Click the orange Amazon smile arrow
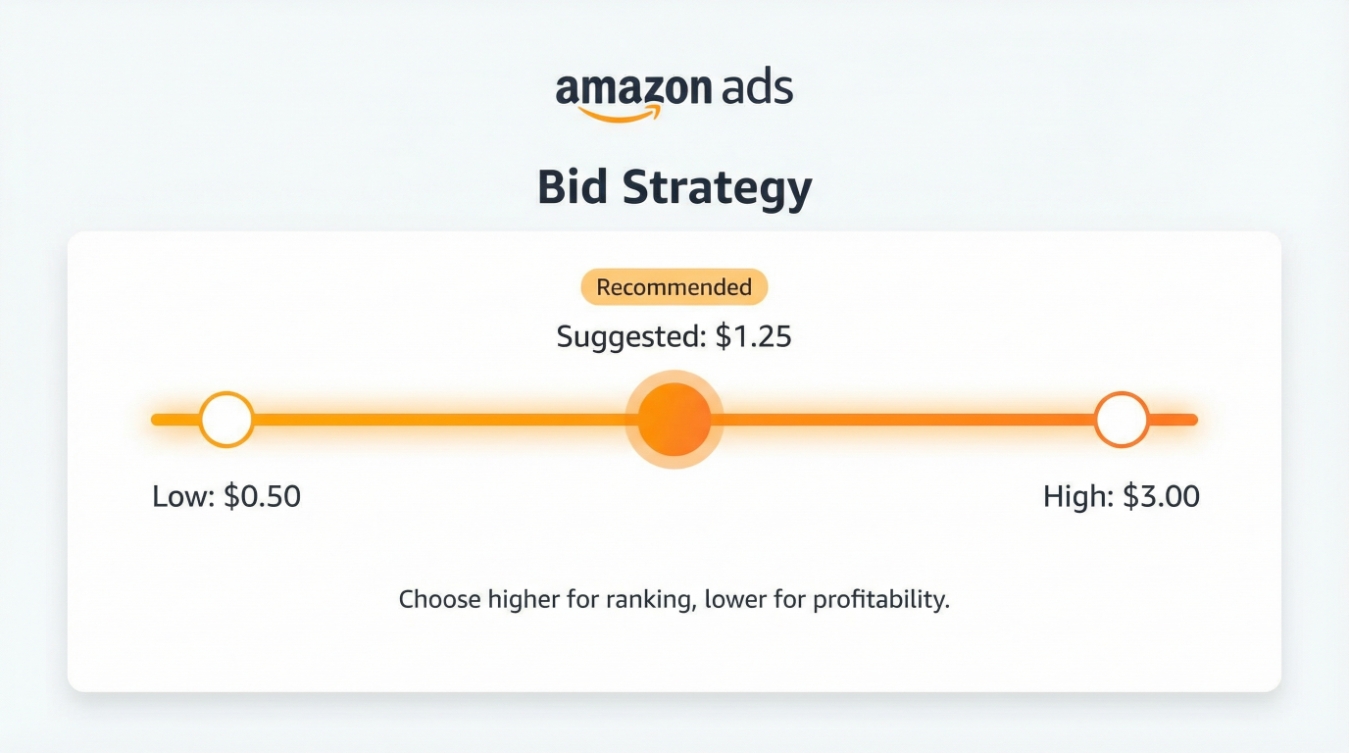The image size is (1349, 753). (619, 115)
